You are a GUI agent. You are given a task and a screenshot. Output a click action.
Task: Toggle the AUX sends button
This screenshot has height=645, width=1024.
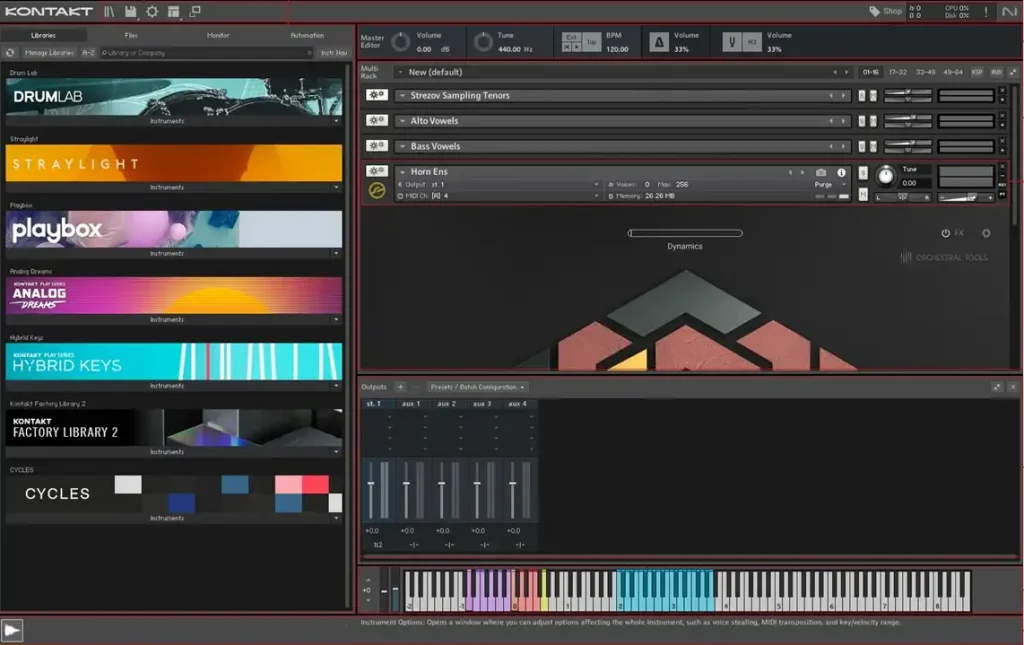coord(996,72)
